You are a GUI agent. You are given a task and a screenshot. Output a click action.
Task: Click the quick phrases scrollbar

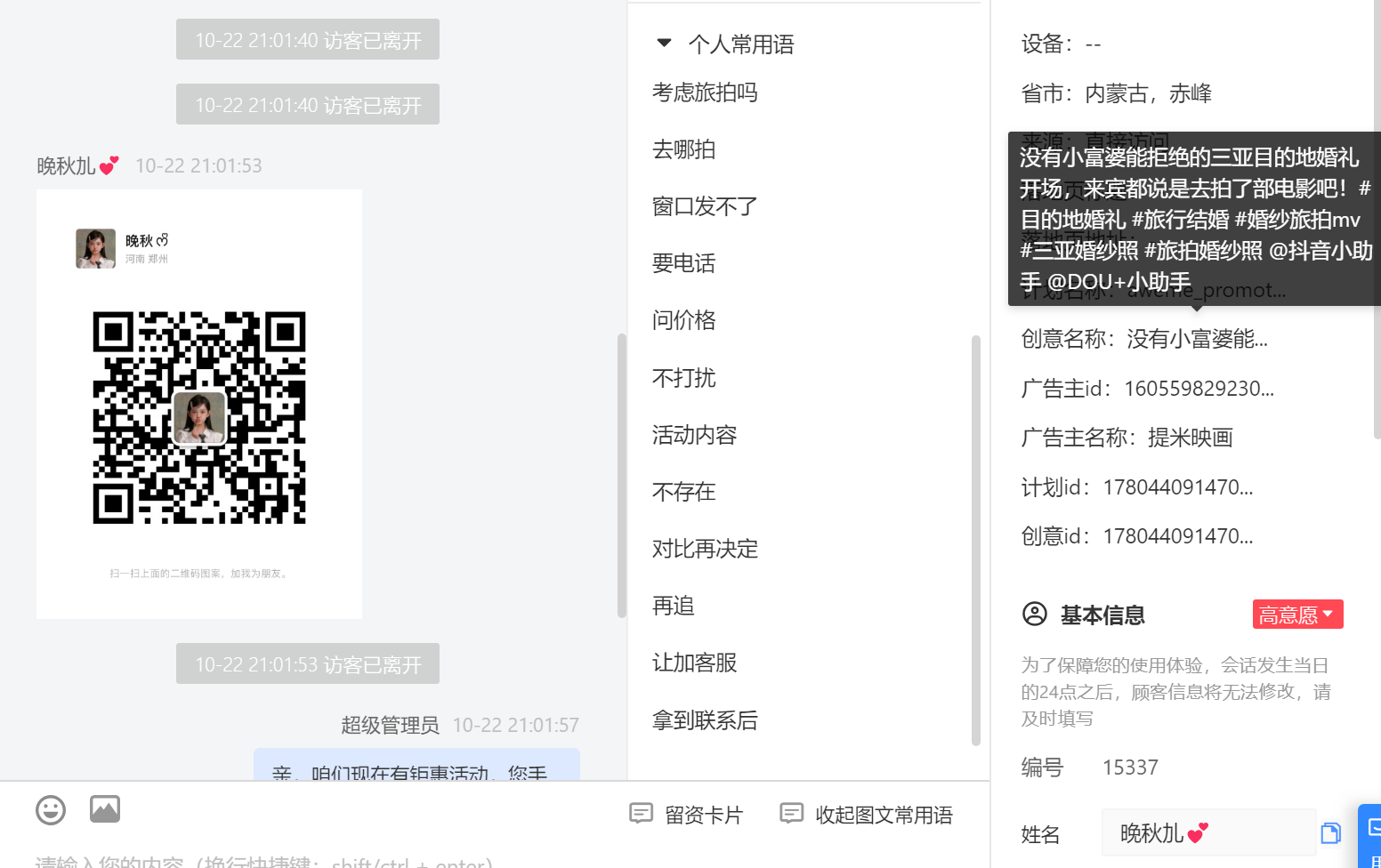(975, 541)
